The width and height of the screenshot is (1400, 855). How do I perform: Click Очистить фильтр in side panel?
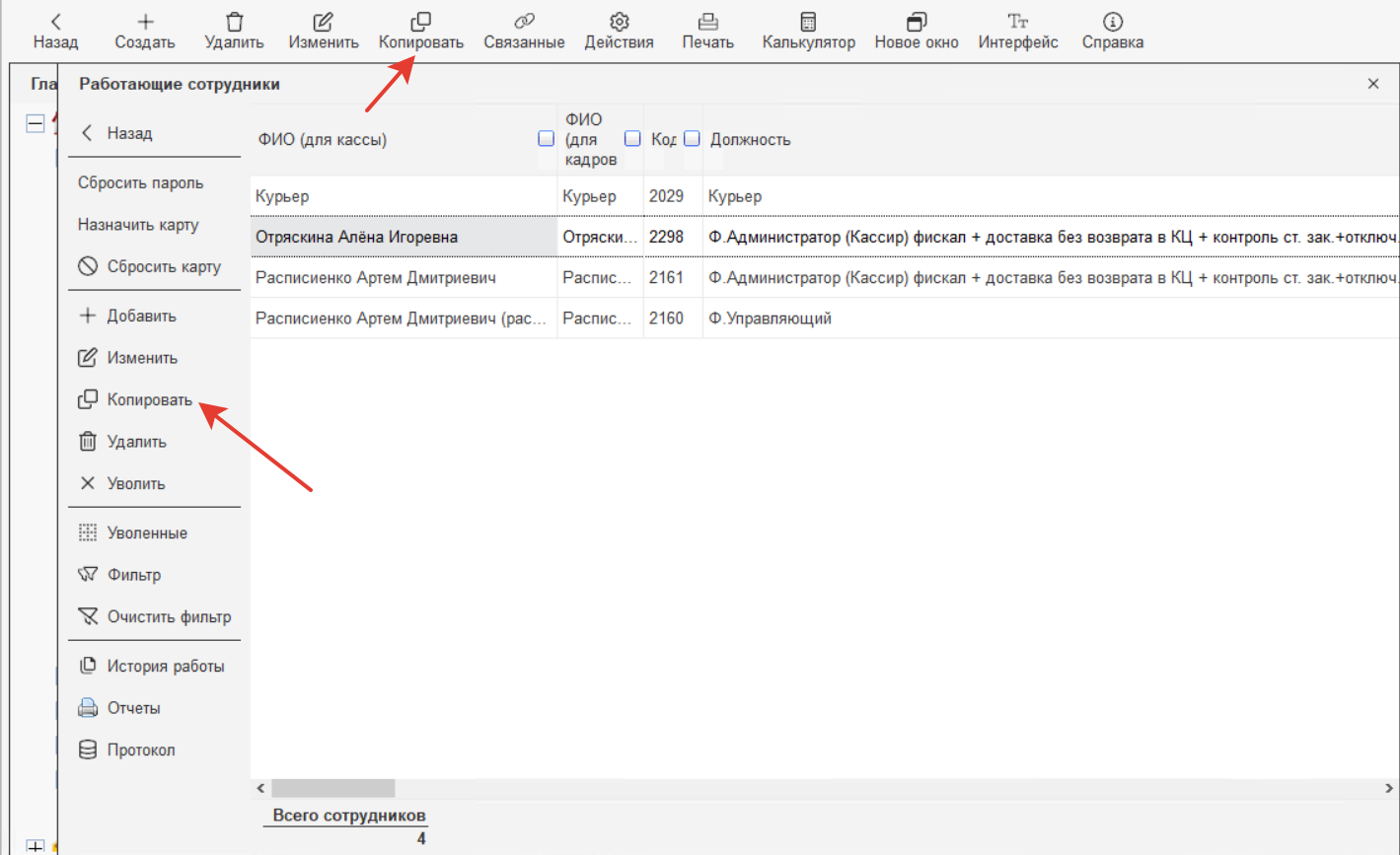point(169,617)
